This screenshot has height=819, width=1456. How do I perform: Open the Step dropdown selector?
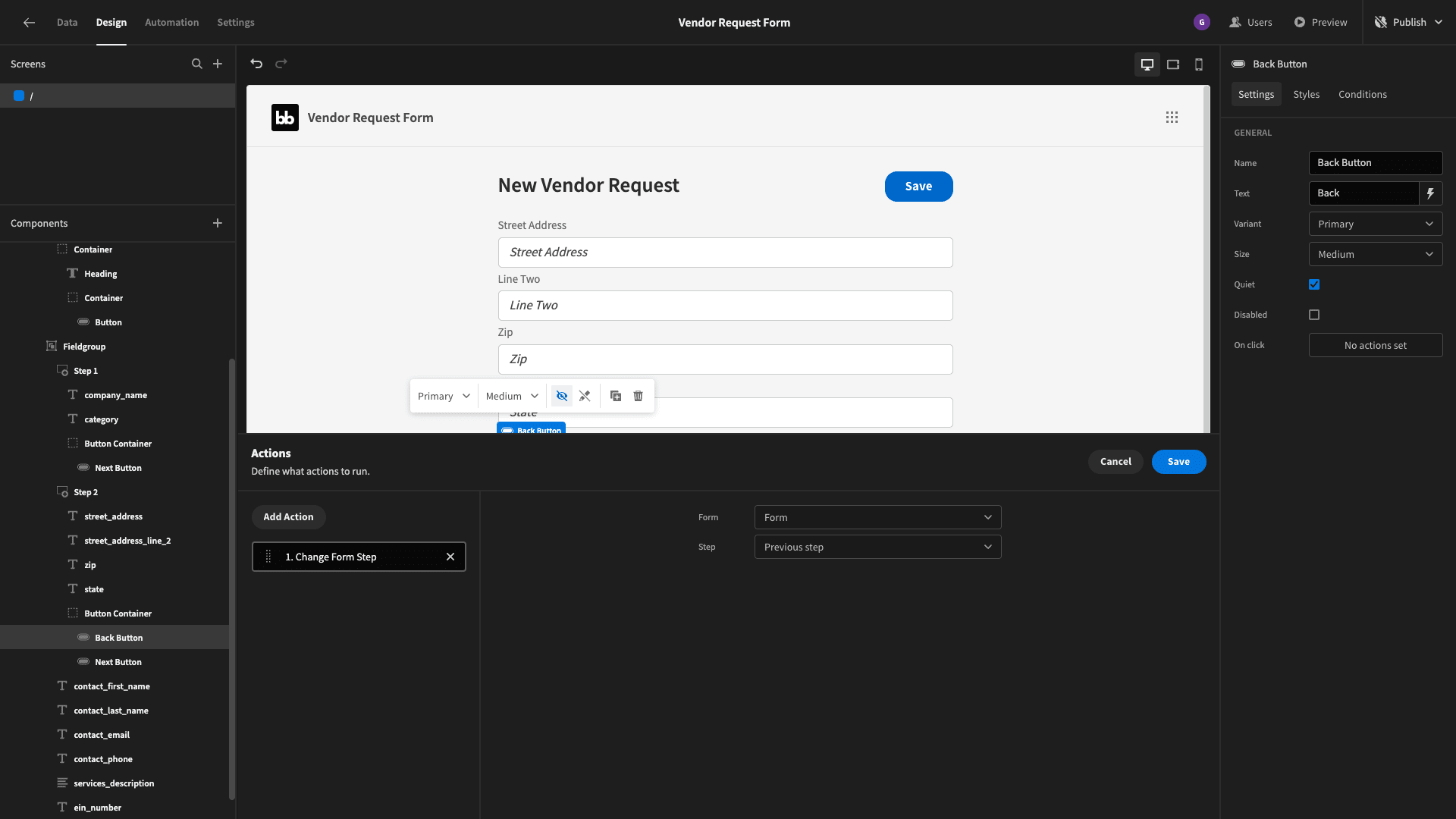click(x=877, y=547)
